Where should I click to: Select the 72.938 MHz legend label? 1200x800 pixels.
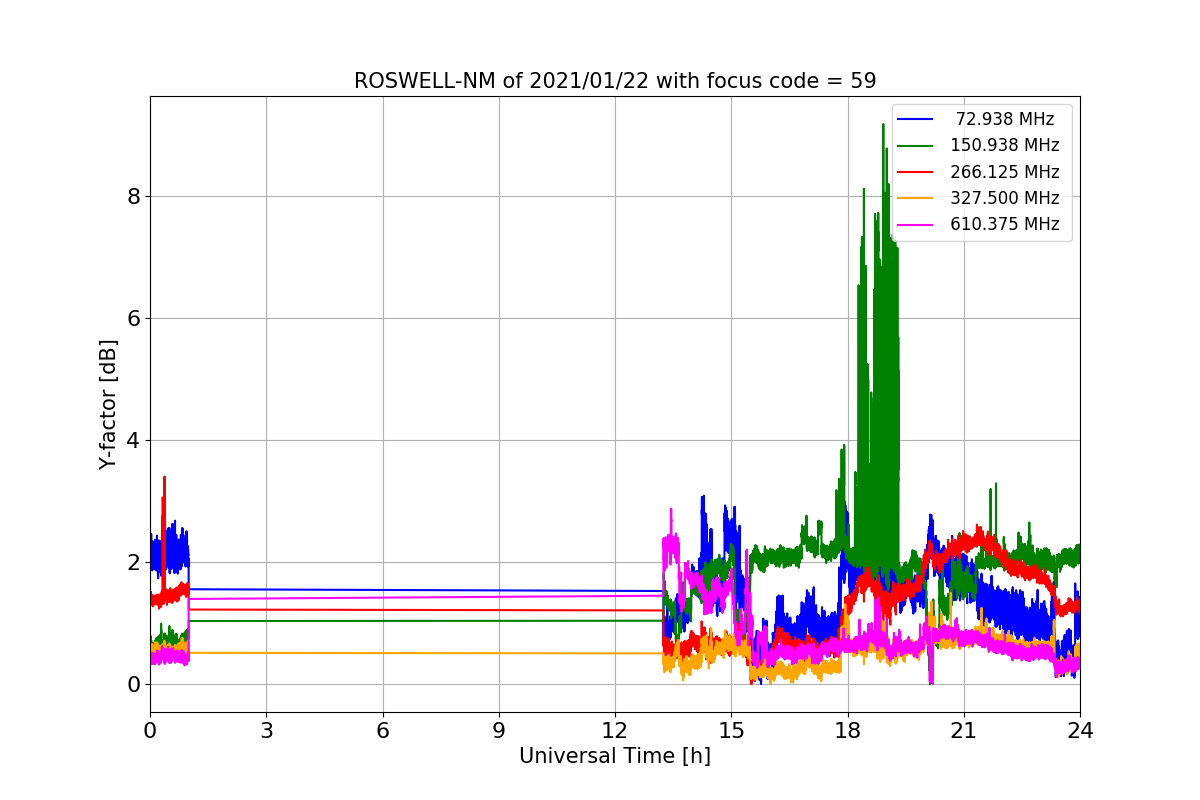click(1005, 119)
